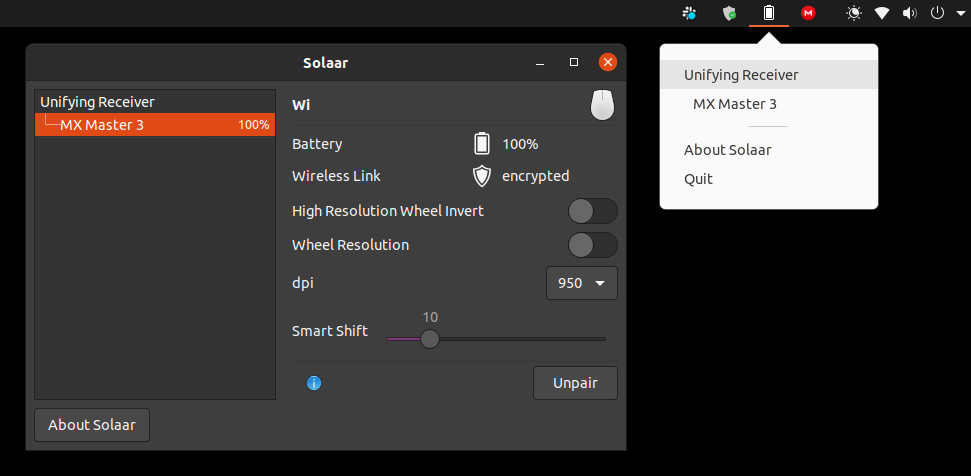Select MX Master 3 in device tree
Image resolution: width=971 pixels, height=476 pixels.
(155, 124)
